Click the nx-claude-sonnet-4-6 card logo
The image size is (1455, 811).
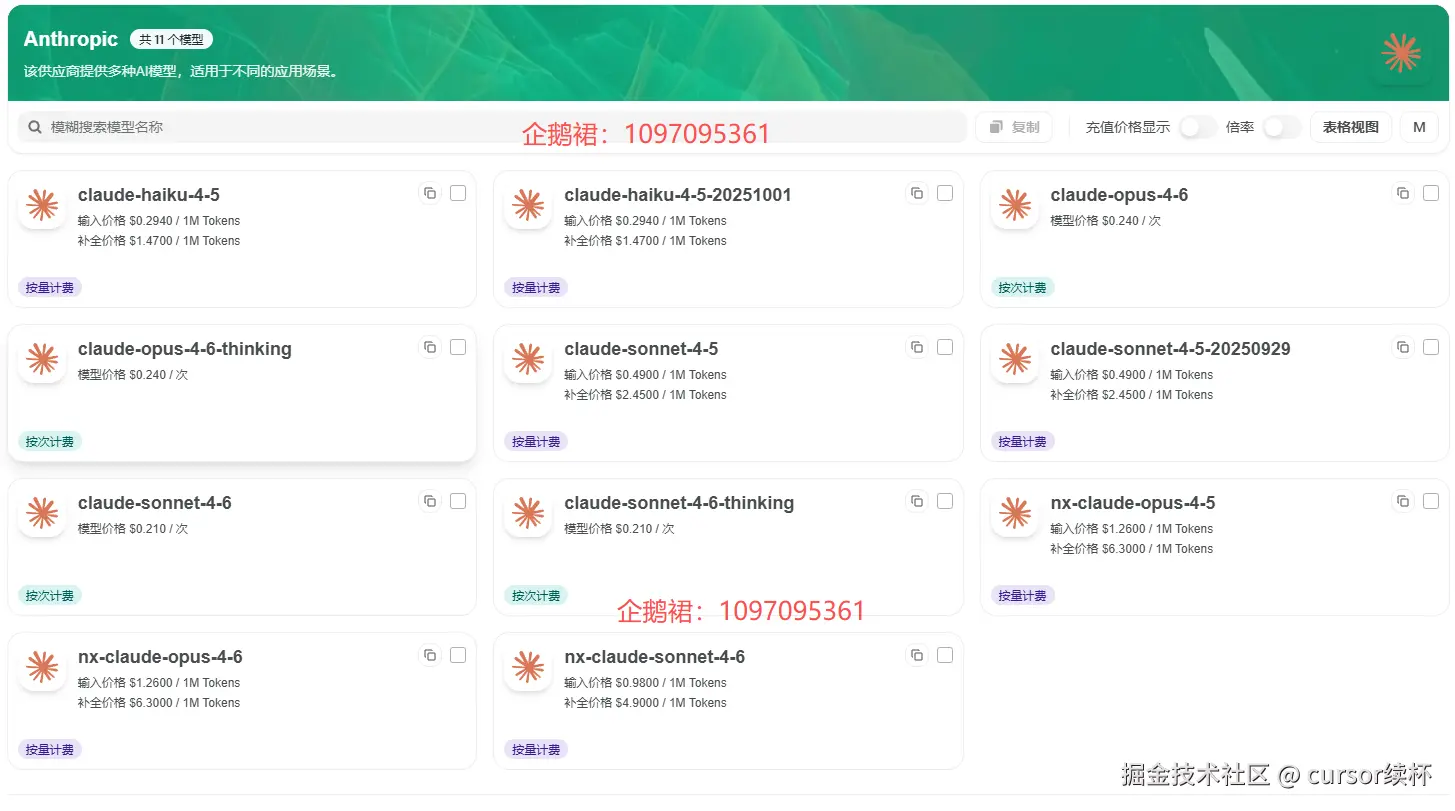528,667
